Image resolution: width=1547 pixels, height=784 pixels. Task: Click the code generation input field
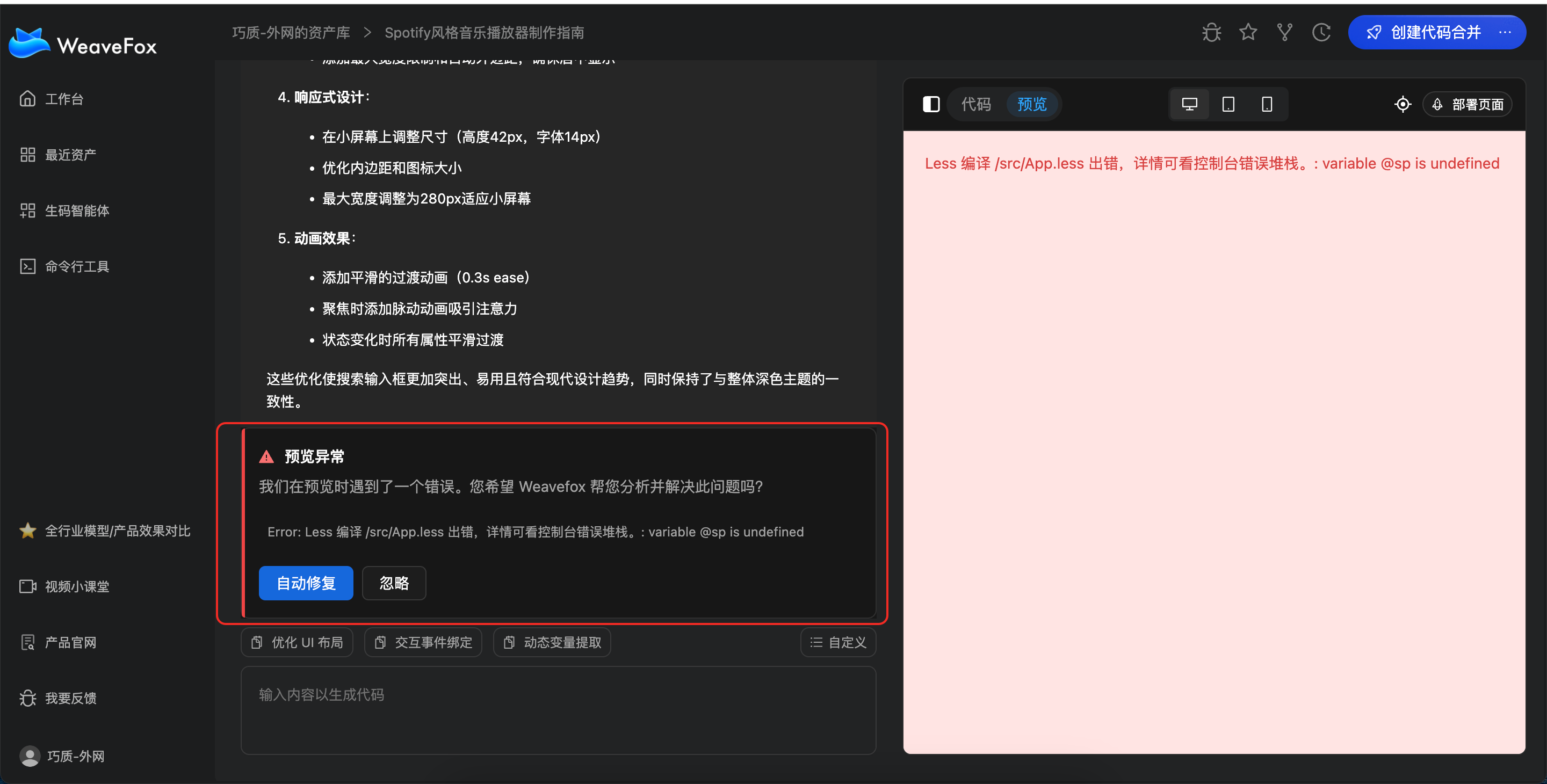(x=558, y=710)
